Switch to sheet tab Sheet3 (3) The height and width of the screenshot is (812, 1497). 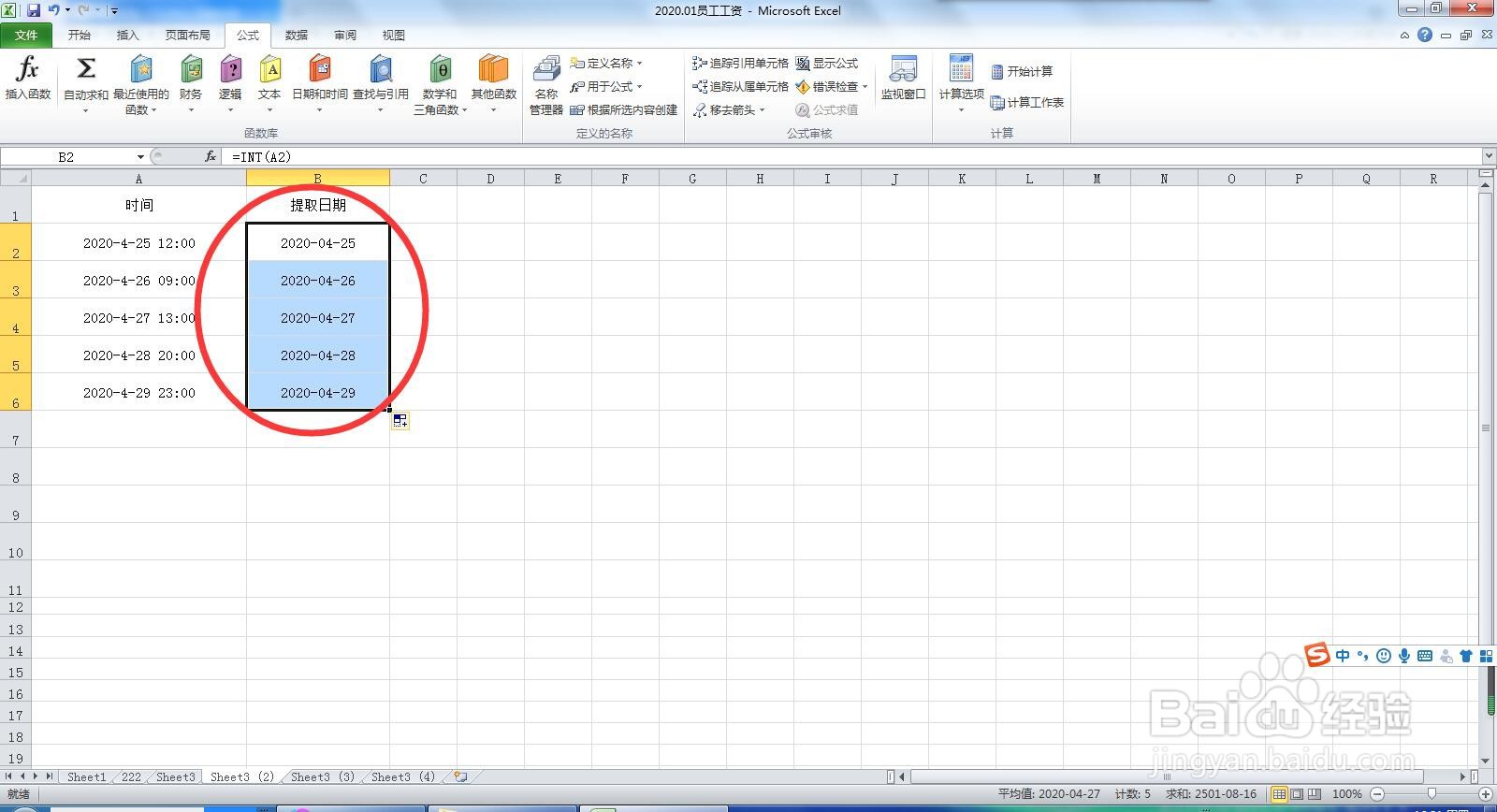(323, 776)
